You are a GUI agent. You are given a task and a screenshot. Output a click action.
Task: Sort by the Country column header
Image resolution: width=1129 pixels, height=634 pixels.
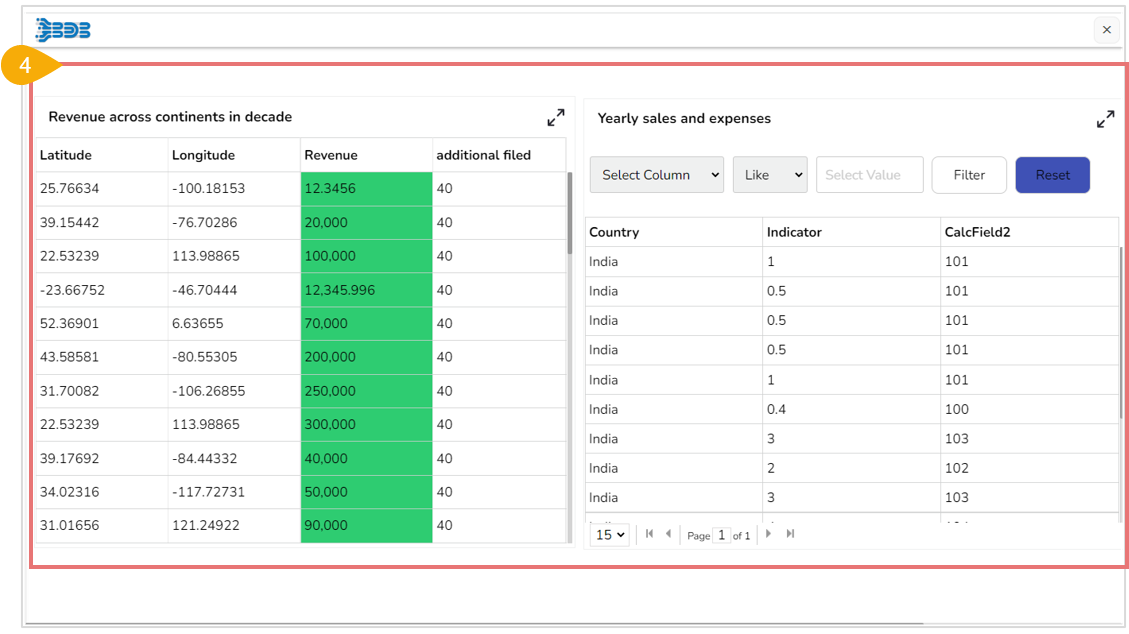pyautogui.click(x=614, y=232)
